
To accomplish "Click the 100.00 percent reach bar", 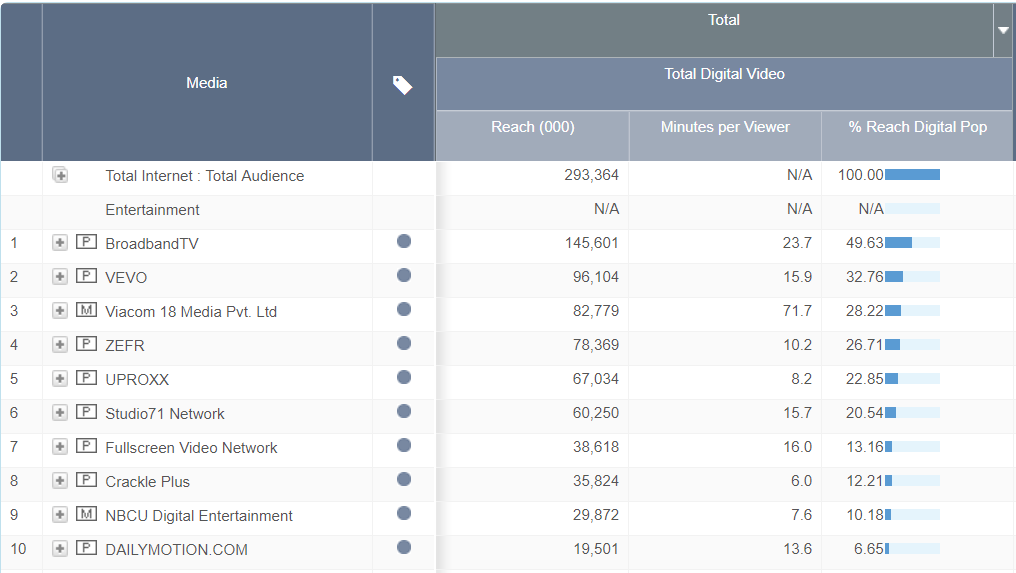I will click(912, 174).
